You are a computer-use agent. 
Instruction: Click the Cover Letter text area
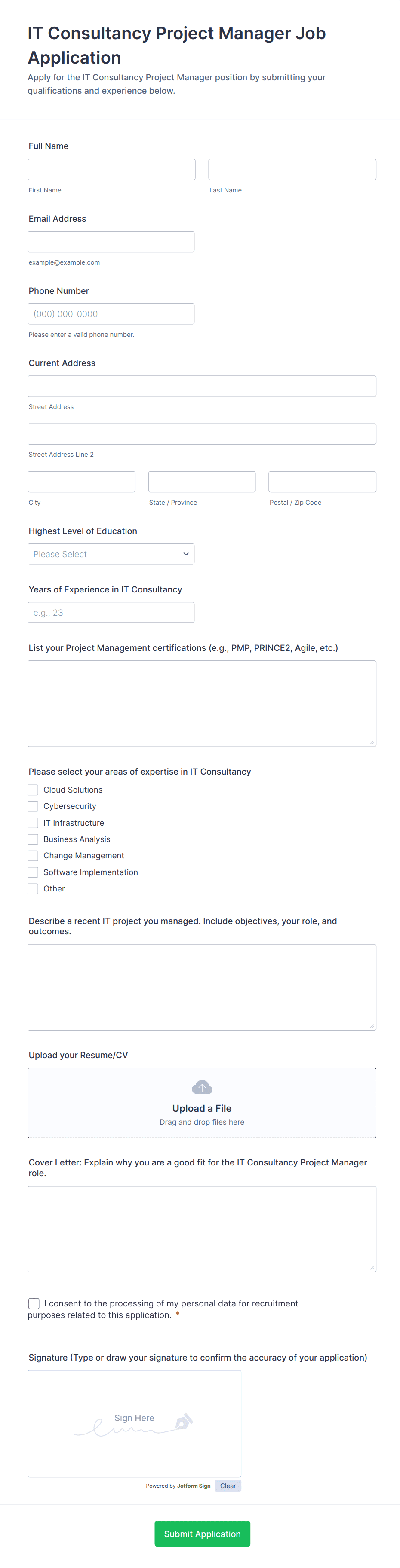202,1228
